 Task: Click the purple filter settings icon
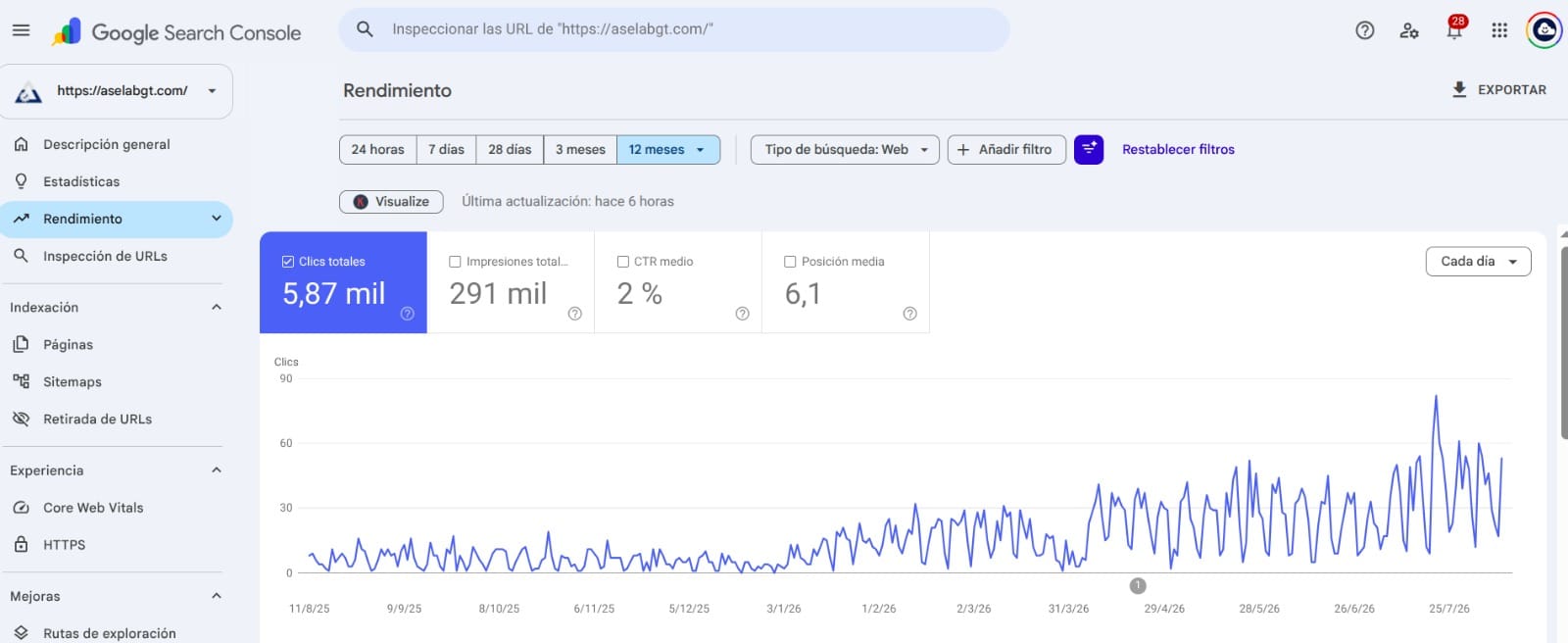pyautogui.click(x=1089, y=149)
